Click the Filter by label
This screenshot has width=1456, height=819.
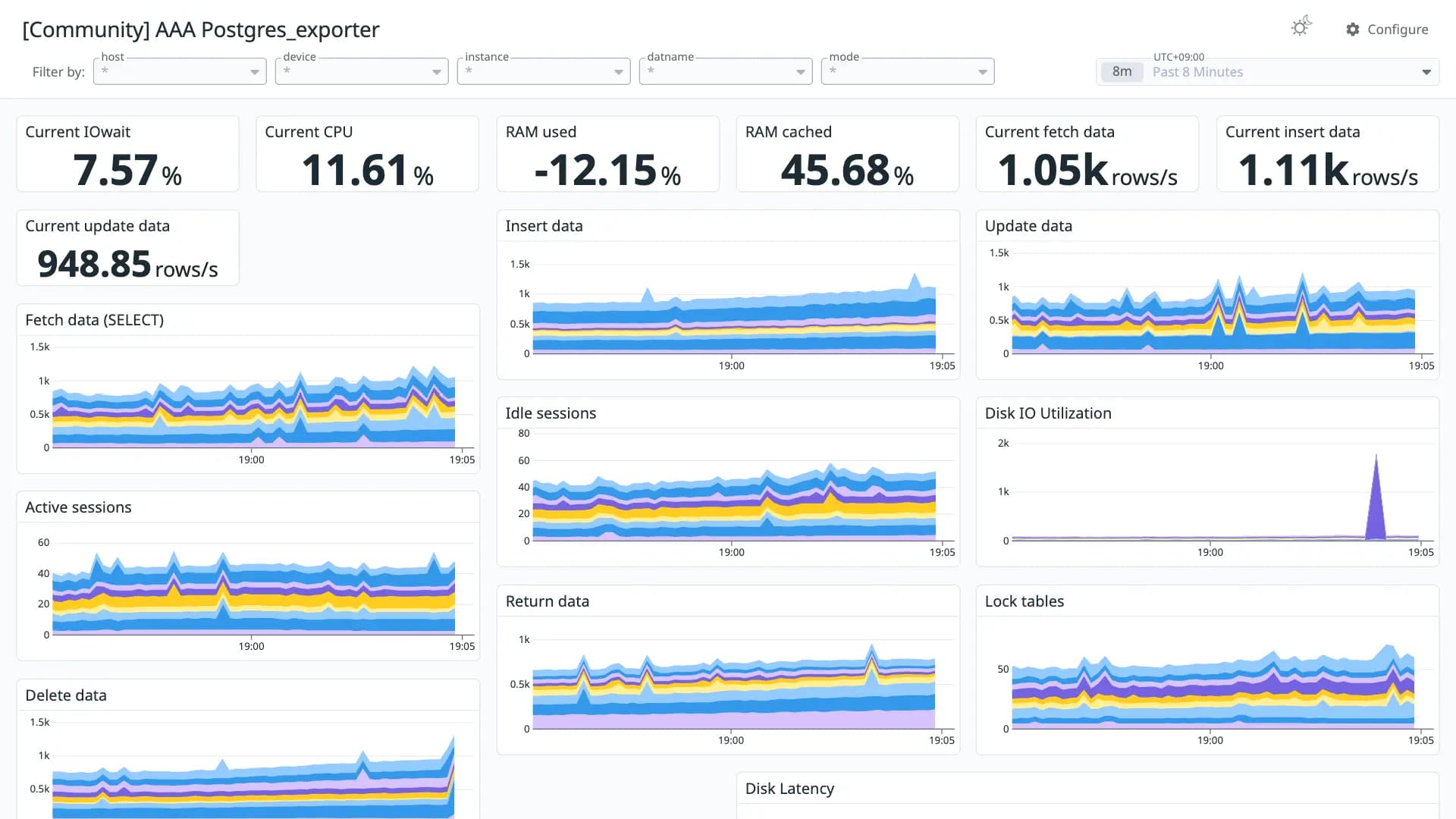coord(58,72)
